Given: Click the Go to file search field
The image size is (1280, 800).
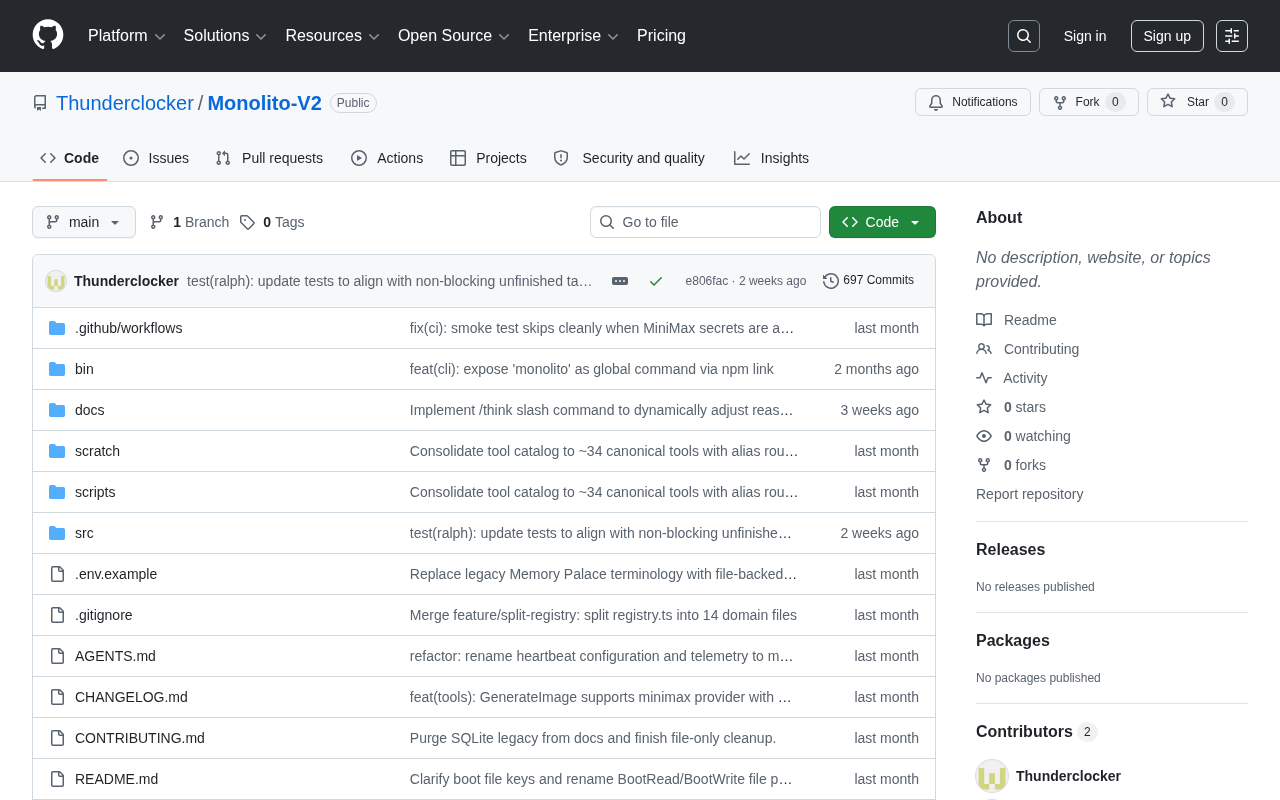Looking at the screenshot, I should [x=705, y=222].
